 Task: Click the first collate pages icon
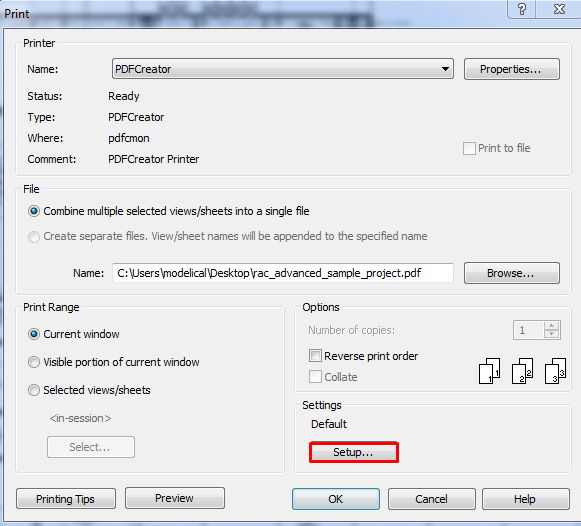tap(489, 371)
